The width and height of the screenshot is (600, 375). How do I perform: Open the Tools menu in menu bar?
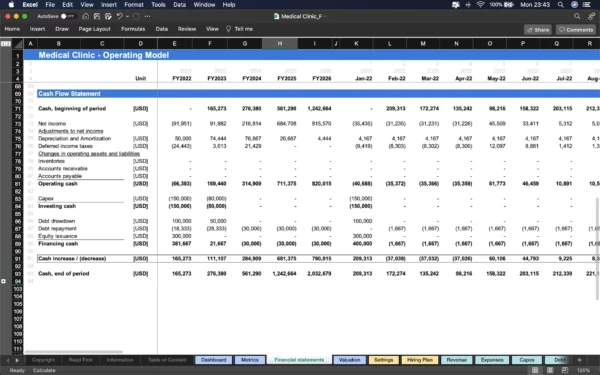(158, 5)
